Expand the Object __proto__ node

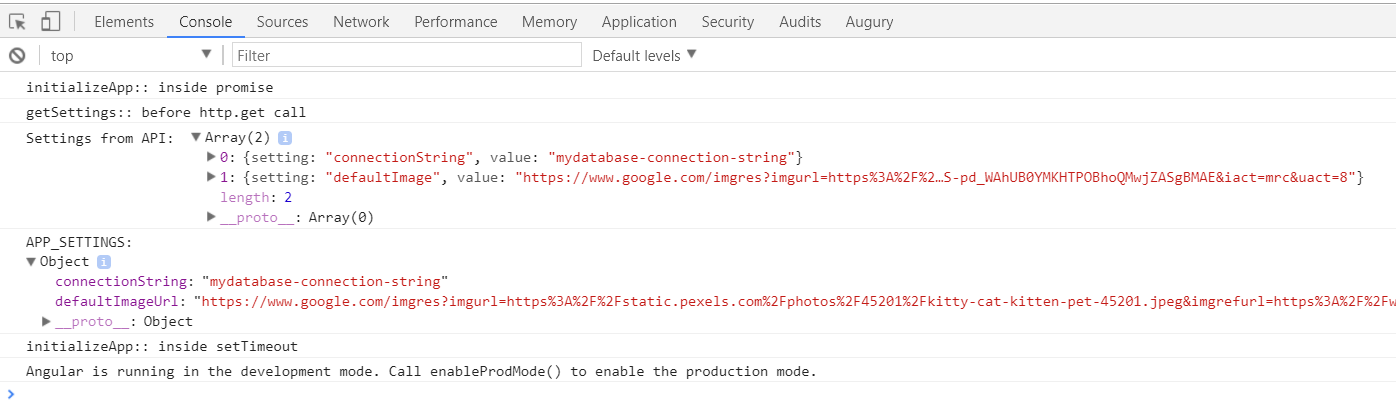click(x=46, y=322)
